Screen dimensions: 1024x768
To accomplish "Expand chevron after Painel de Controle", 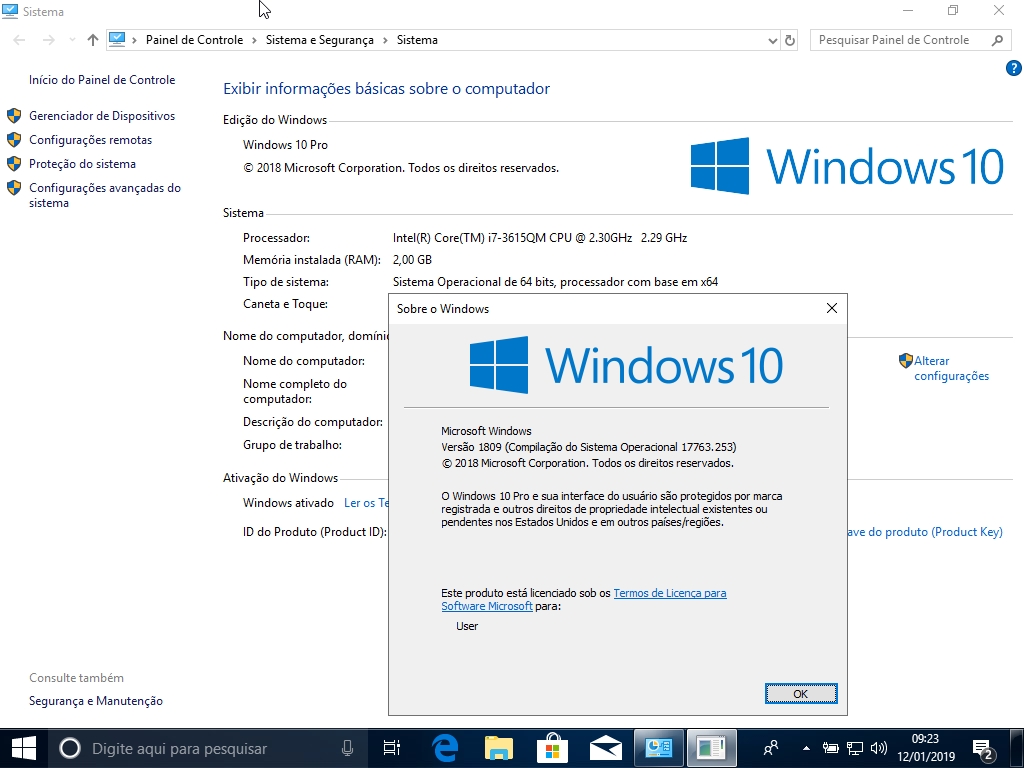I will 255,40.
